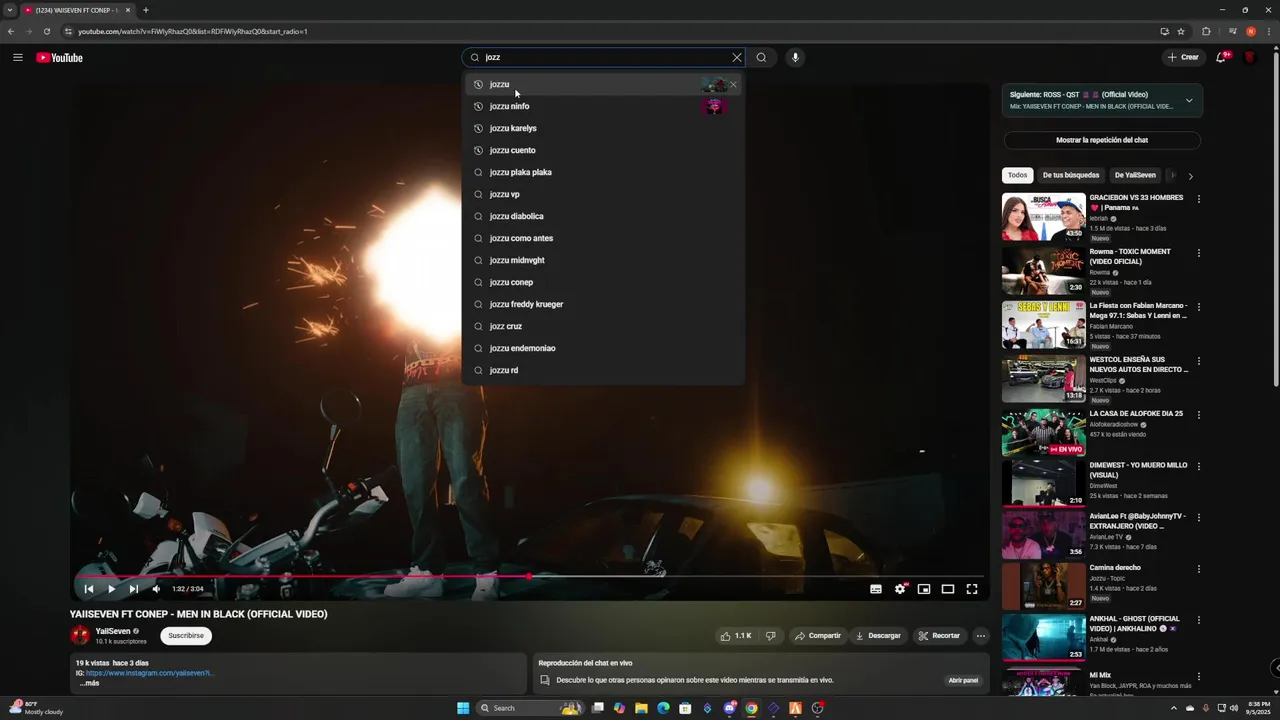
Task: Open GRACIEBON VS 33 HOMBRES video thumbnail
Action: pos(1043,216)
